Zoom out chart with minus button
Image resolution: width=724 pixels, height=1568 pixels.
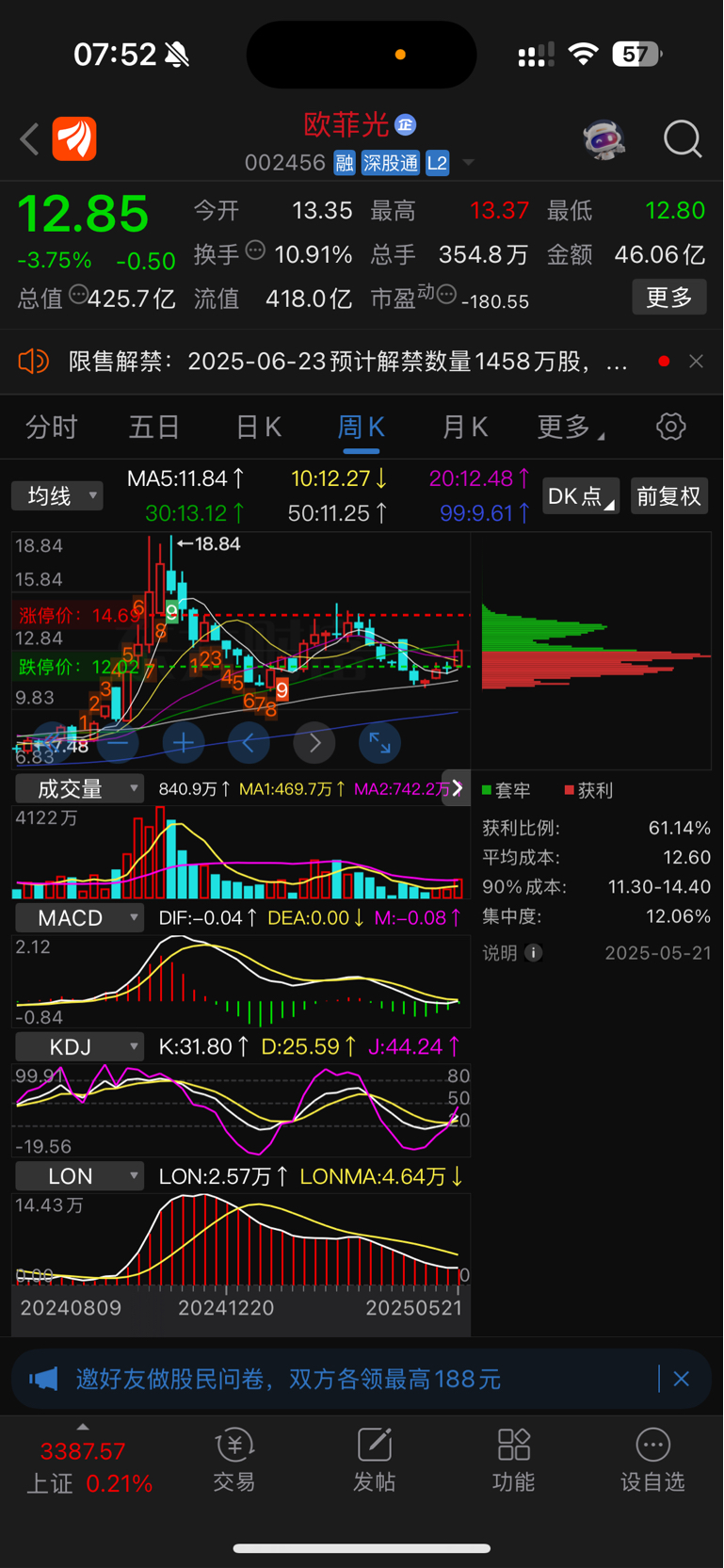click(x=118, y=743)
